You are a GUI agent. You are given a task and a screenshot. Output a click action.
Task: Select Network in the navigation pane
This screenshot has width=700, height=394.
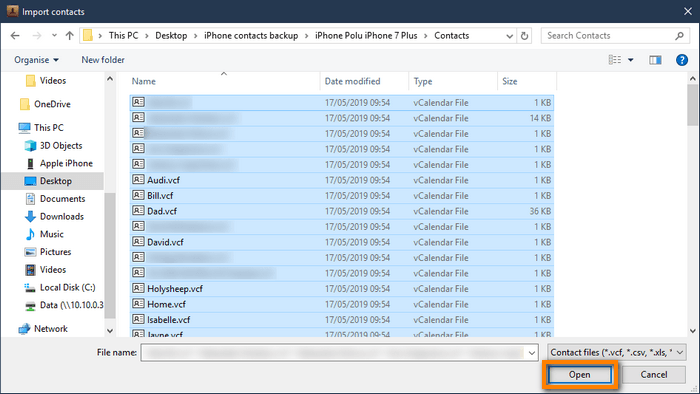coord(43,329)
